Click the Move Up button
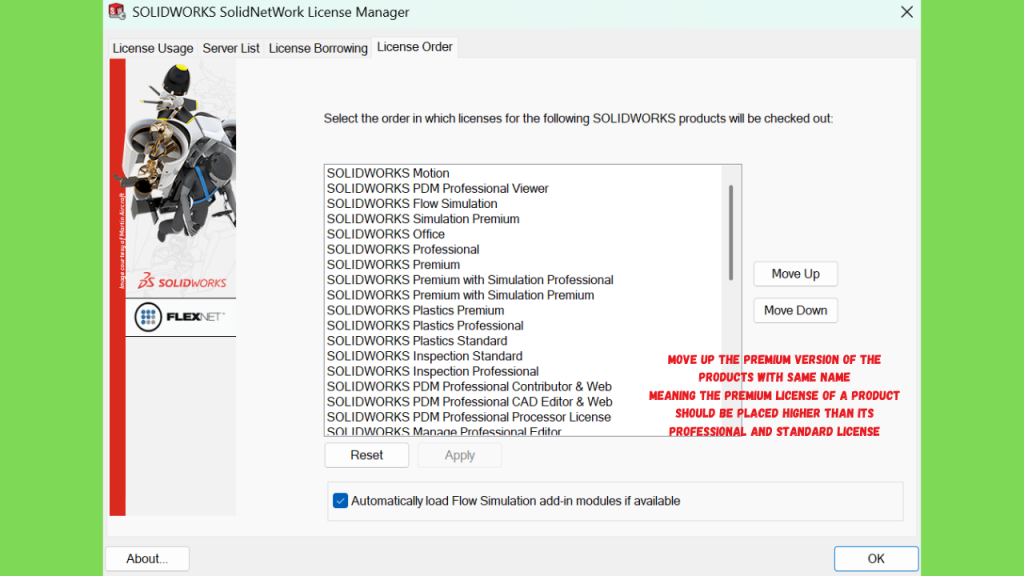The width and height of the screenshot is (1024, 576). (x=795, y=274)
